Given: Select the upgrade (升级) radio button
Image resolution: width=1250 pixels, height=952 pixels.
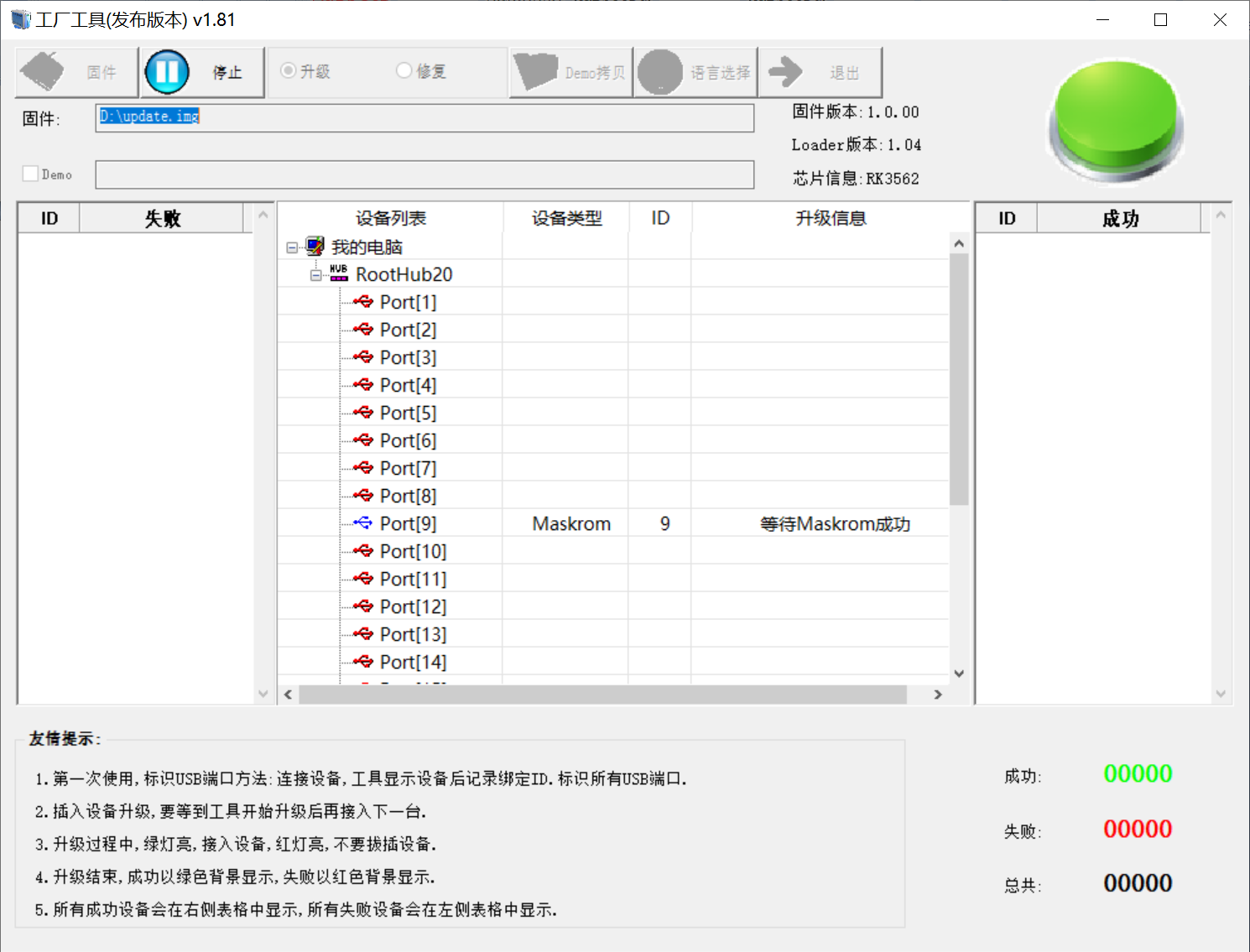Looking at the screenshot, I should click(x=288, y=71).
